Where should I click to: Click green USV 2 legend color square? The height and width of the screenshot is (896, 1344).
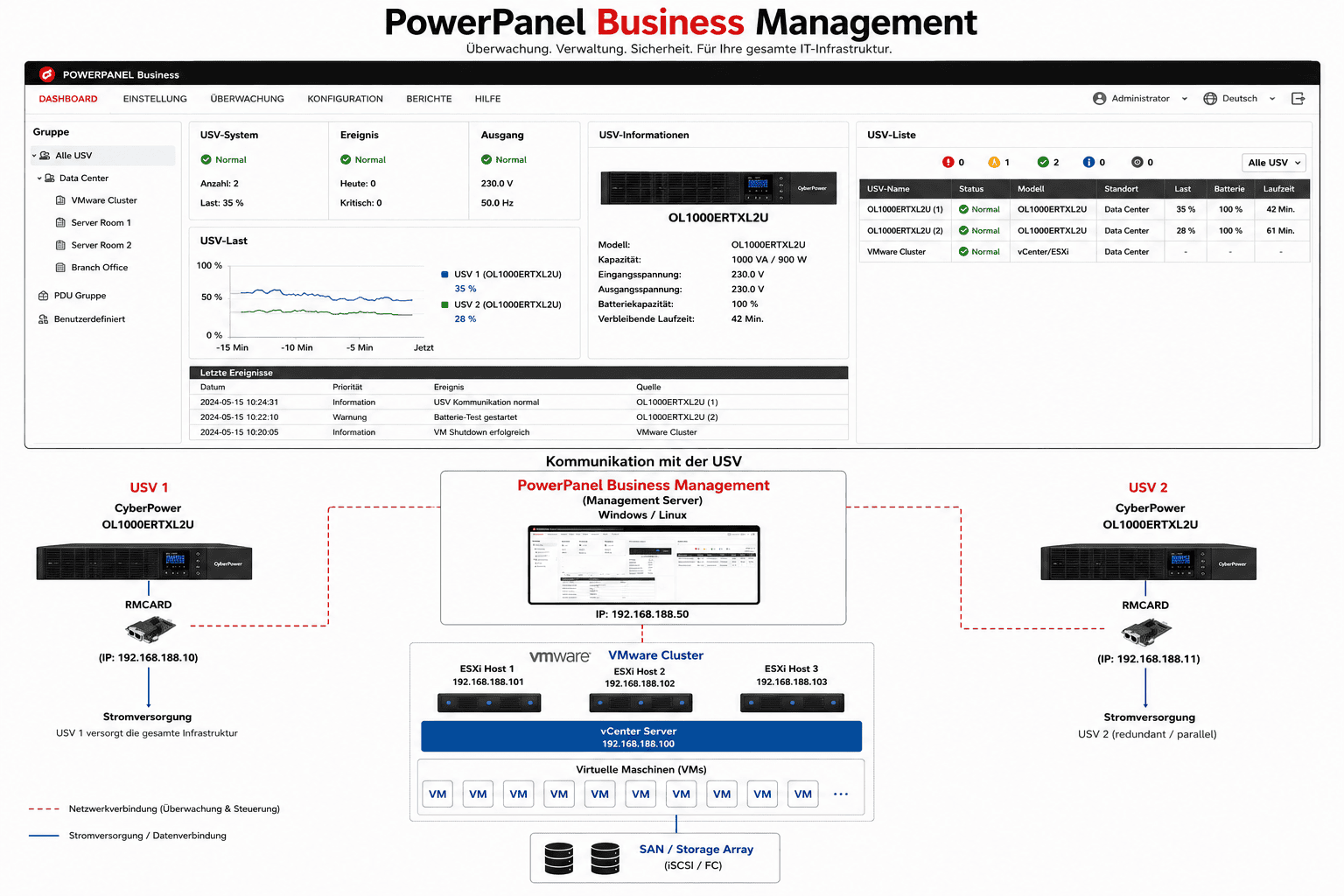click(x=444, y=305)
